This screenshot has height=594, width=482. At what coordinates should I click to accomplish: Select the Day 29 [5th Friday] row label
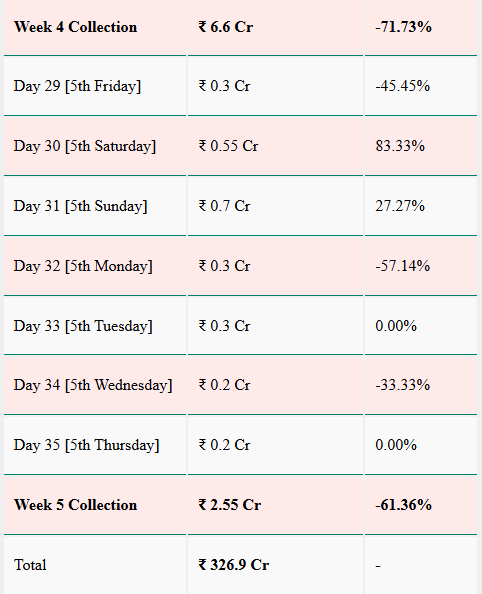[77, 86]
